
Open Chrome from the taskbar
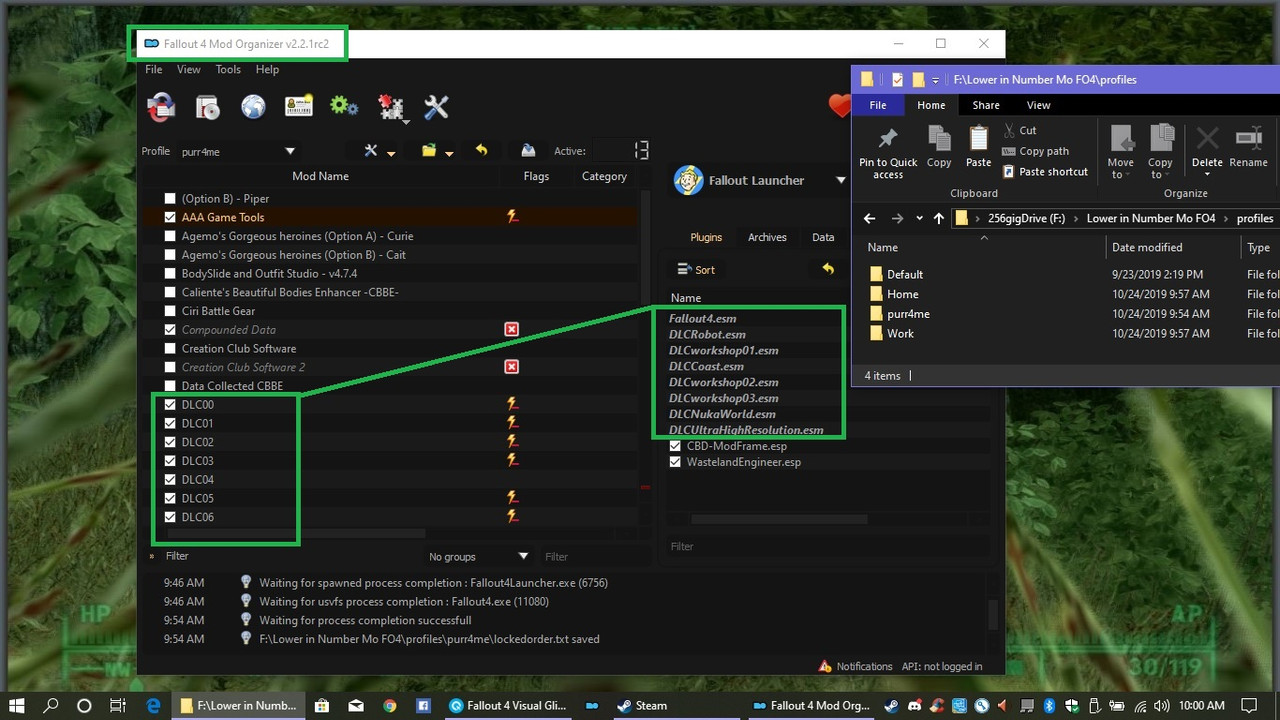click(x=389, y=705)
